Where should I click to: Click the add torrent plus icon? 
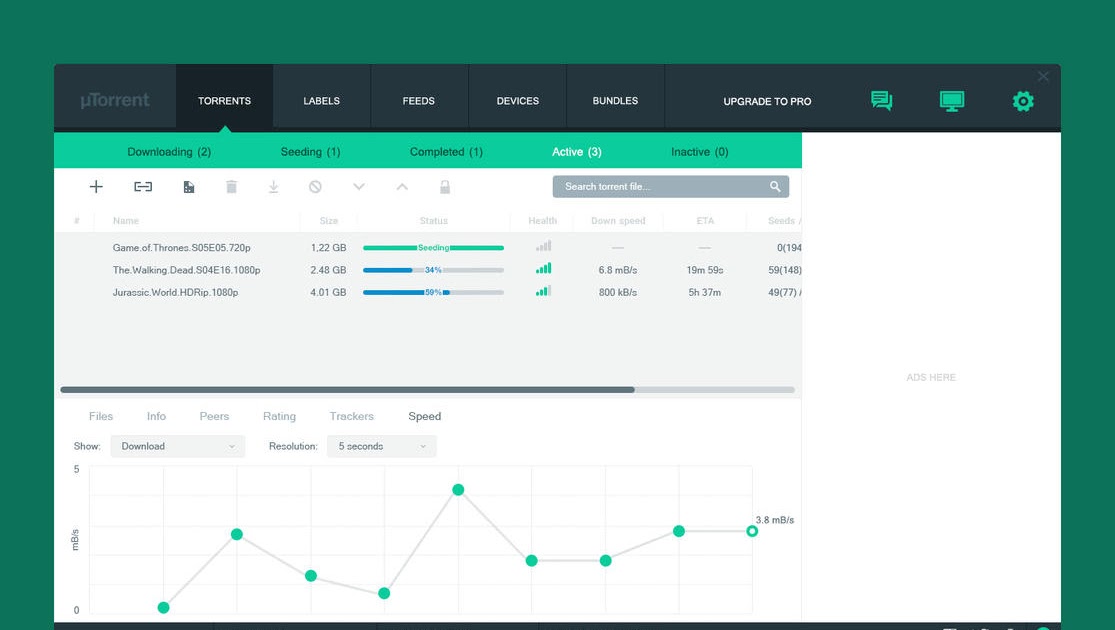pyautogui.click(x=96, y=186)
